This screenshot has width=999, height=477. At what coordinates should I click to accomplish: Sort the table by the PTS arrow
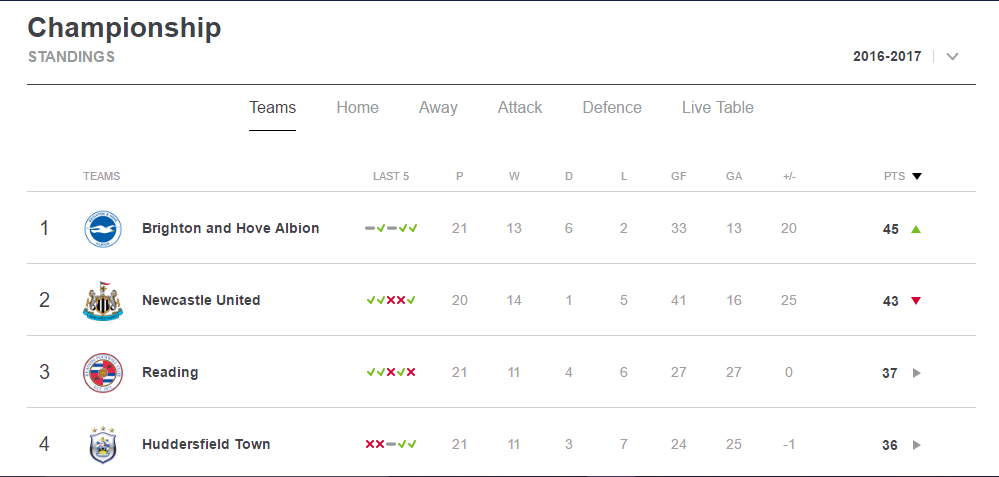tap(917, 177)
